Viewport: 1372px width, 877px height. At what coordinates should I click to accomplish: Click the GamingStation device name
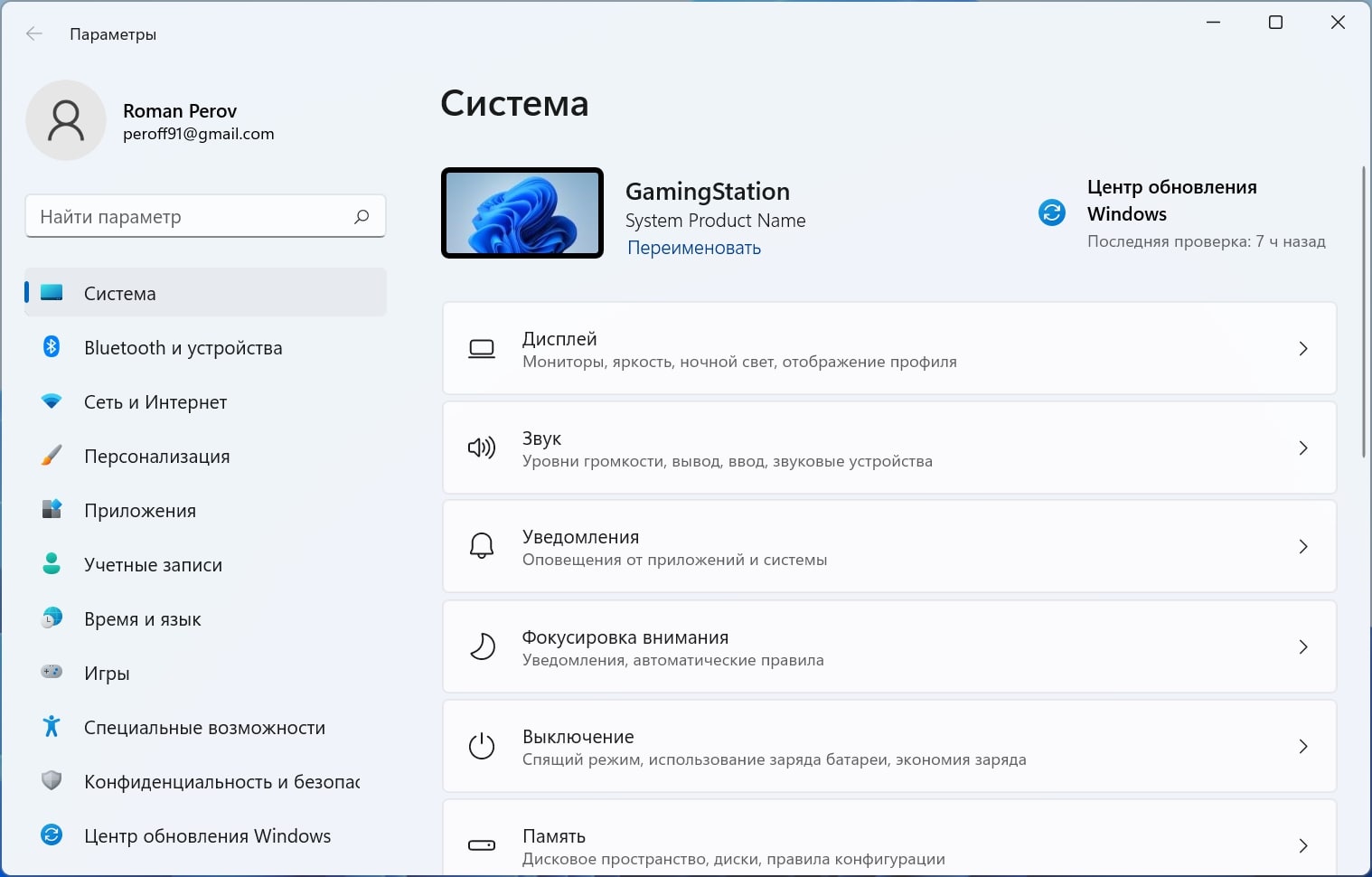pos(708,192)
